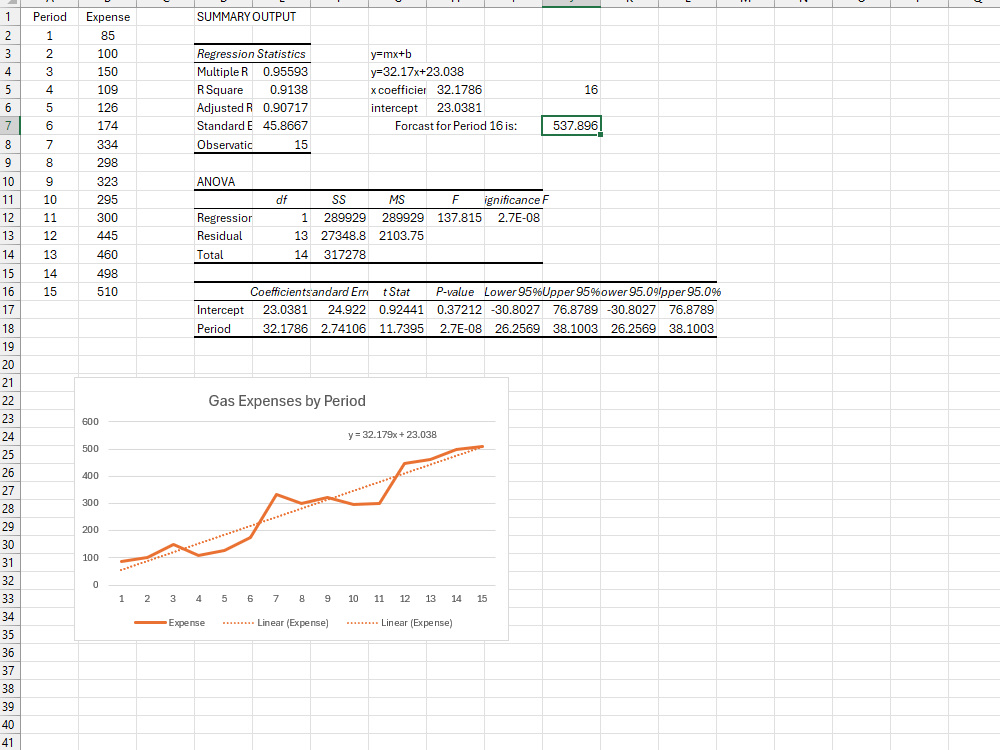The height and width of the screenshot is (750, 1000).
Task: Select the Period row label in coefficients table
Action: pos(223,328)
